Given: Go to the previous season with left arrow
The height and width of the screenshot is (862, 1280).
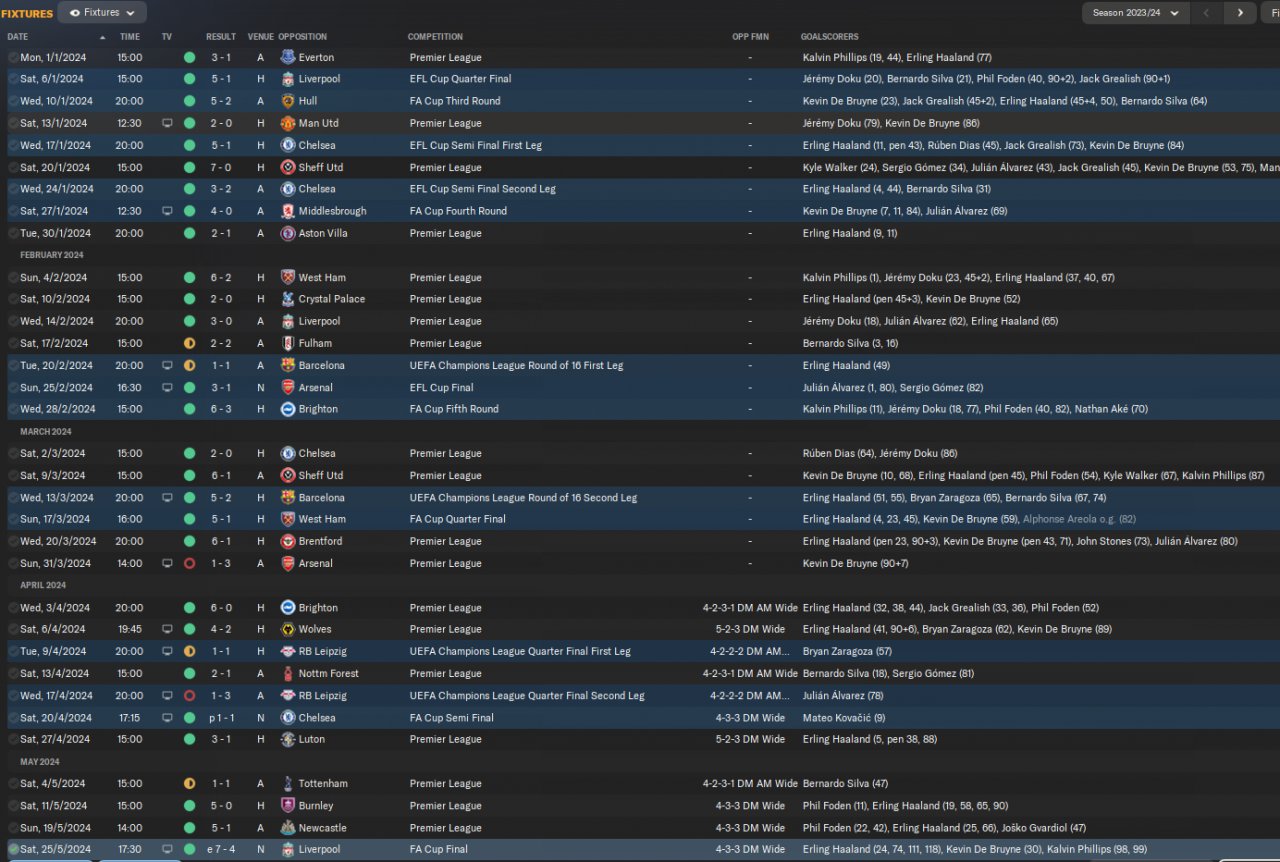Looking at the screenshot, I should (x=1207, y=13).
